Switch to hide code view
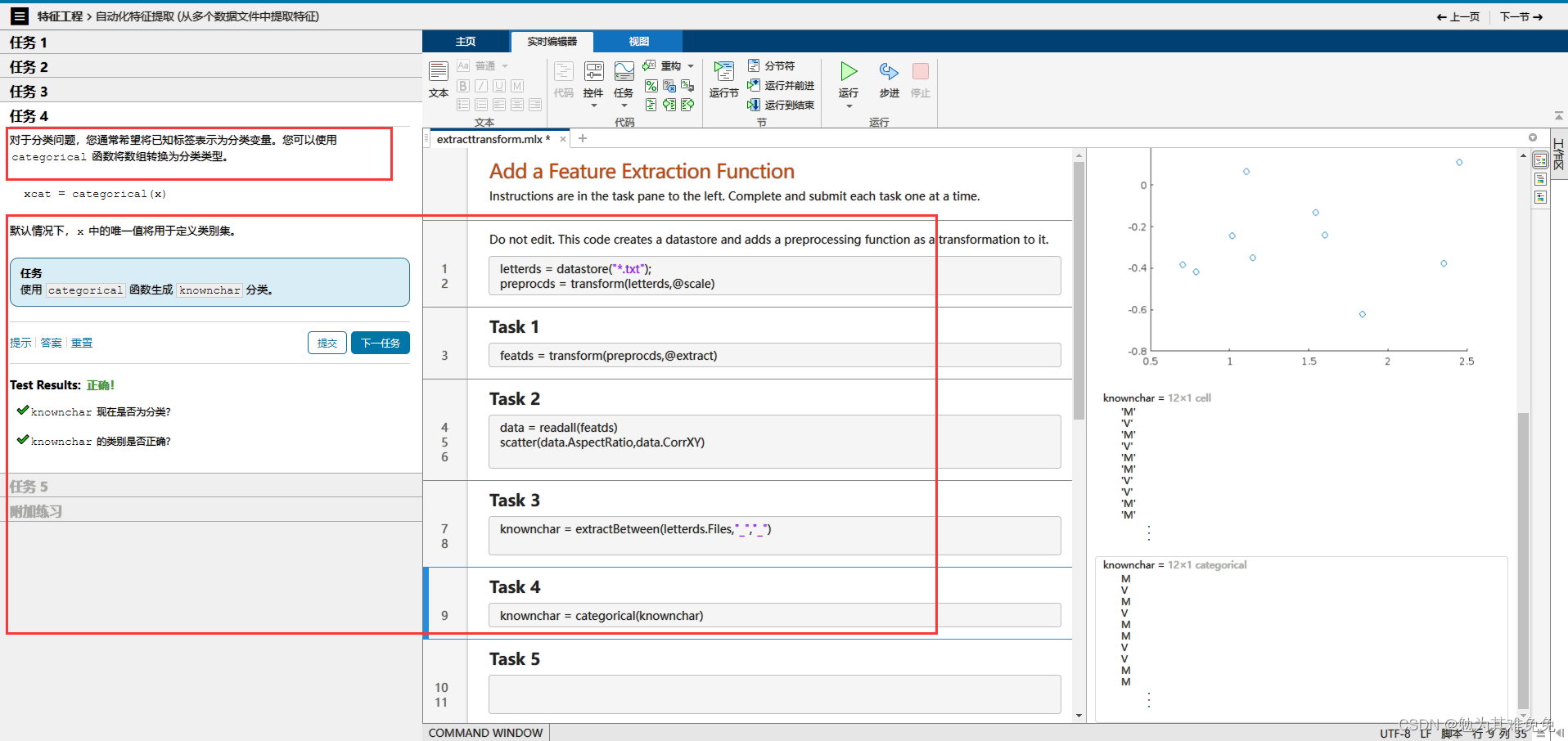 (x=1541, y=197)
